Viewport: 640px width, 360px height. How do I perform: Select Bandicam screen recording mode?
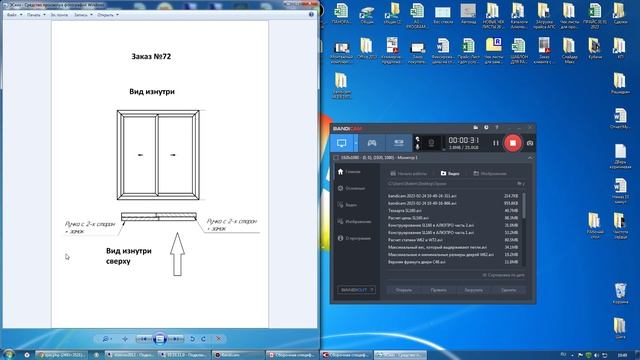pos(342,143)
